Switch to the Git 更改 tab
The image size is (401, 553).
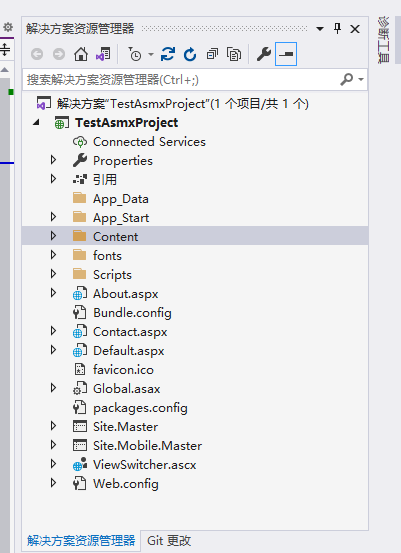tap(169, 540)
